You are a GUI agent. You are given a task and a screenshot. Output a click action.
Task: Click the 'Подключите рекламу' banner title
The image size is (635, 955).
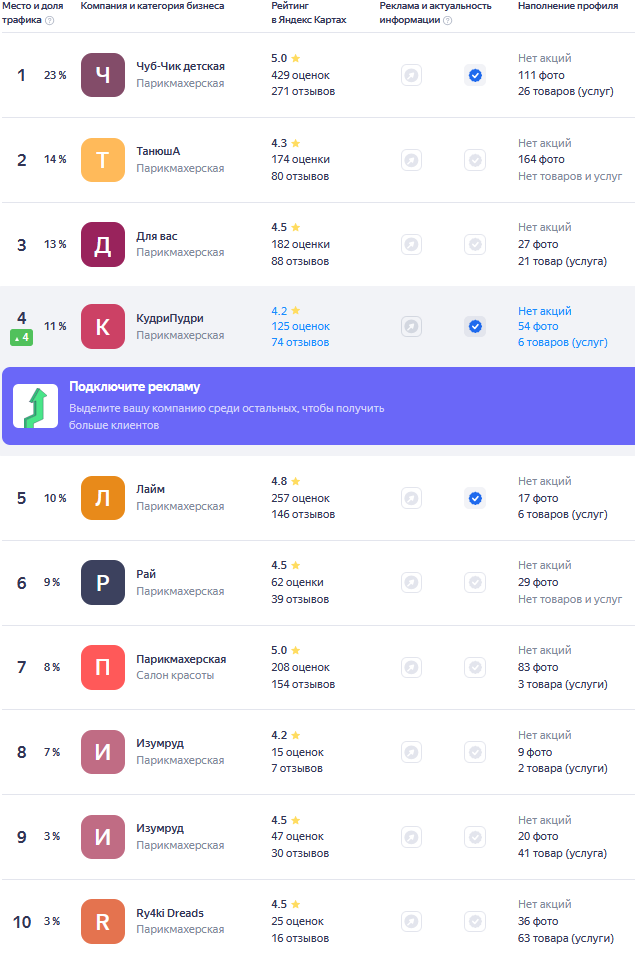pos(135,387)
